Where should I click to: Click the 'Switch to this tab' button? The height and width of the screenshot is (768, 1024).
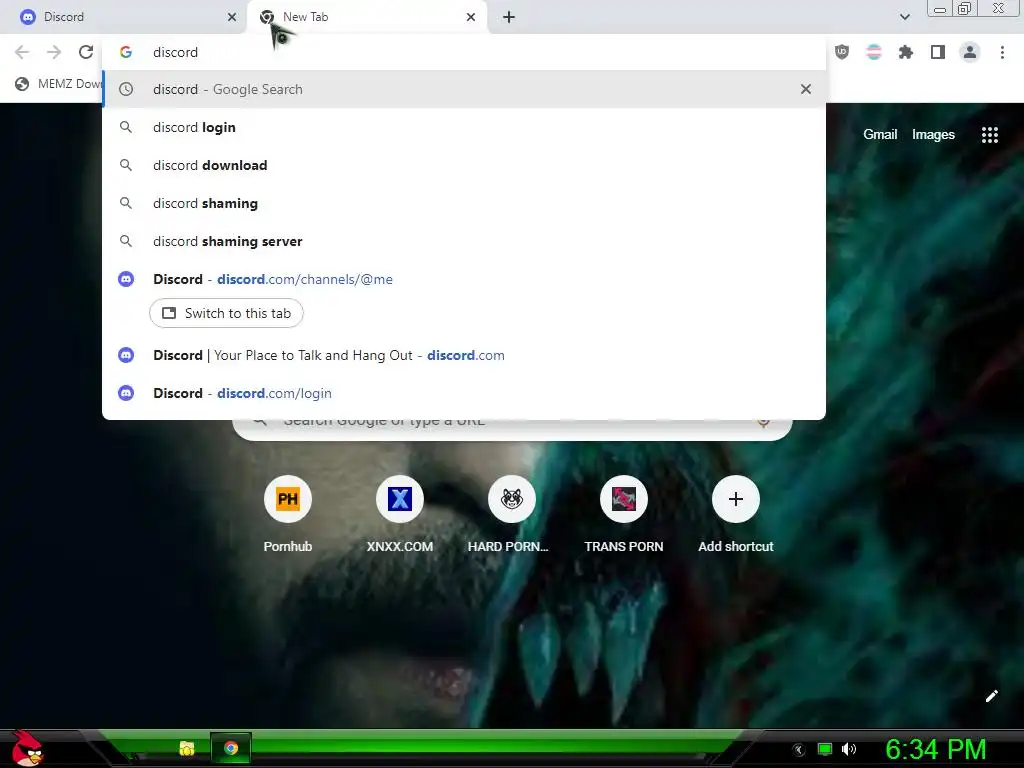pos(226,313)
